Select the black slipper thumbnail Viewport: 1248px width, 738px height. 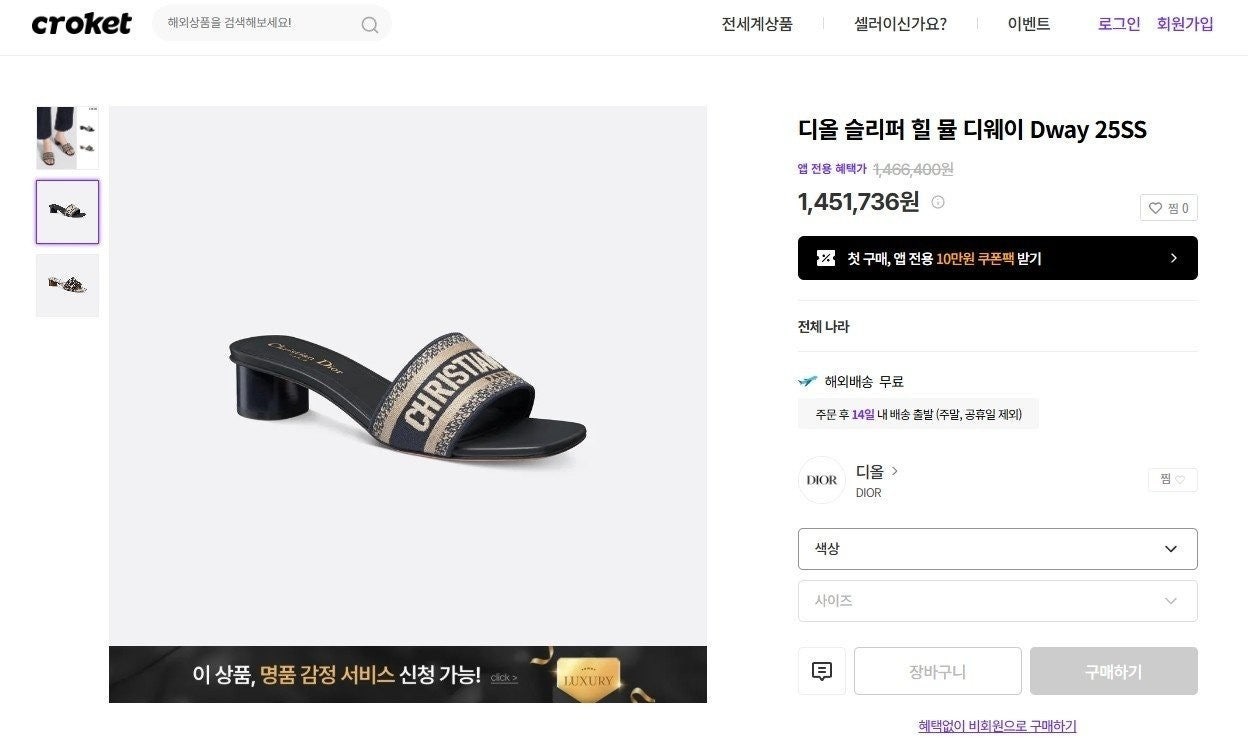67,212
